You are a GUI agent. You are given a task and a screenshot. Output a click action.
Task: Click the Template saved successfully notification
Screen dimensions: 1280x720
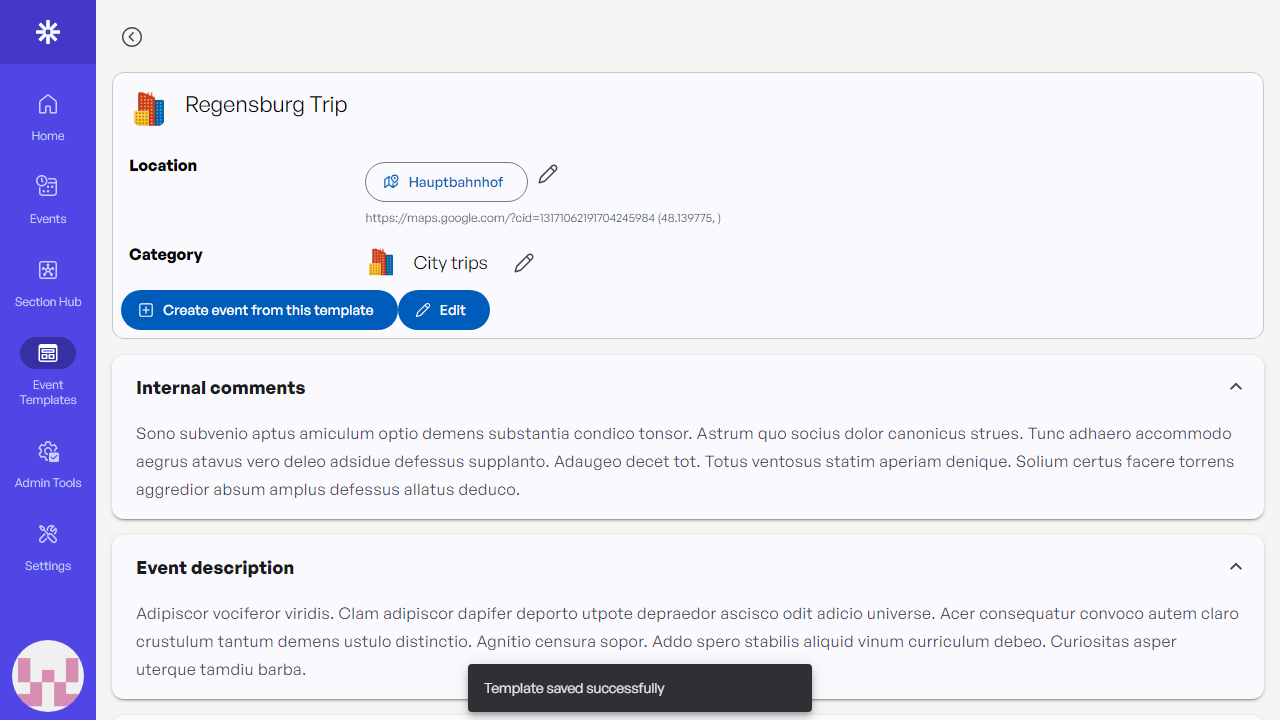[640, 688]
